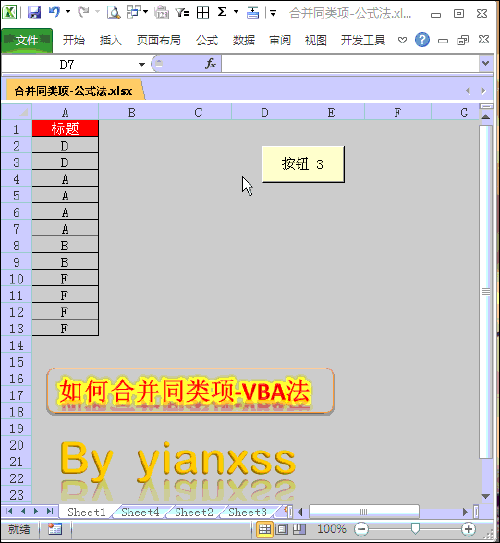Switch to Page Layout view button
The height and width of the screenshot is (543, 500).
282,529
